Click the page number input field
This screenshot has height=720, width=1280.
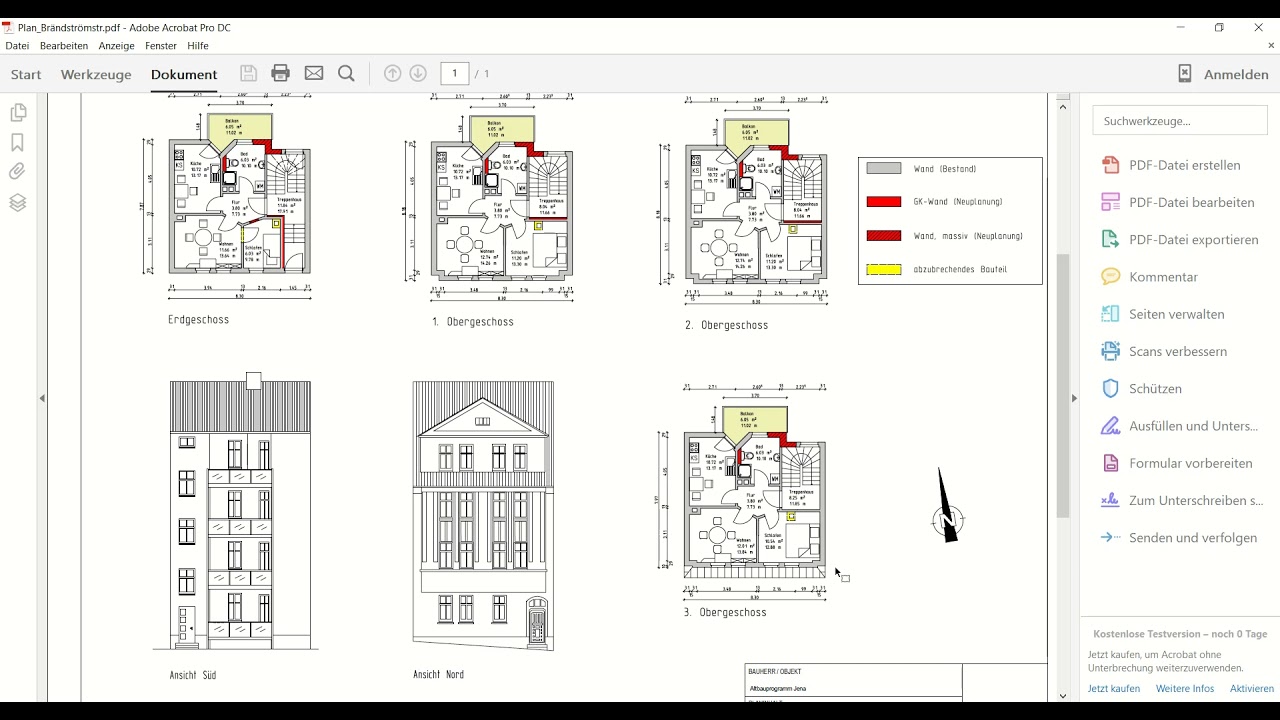455,73
